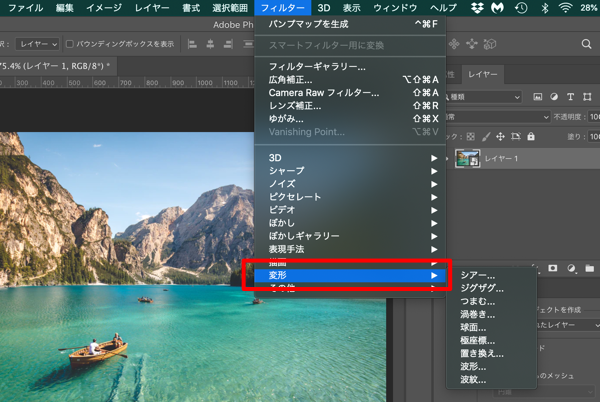Choose Camera Raw フィルター... item

[x=350, y=93]
